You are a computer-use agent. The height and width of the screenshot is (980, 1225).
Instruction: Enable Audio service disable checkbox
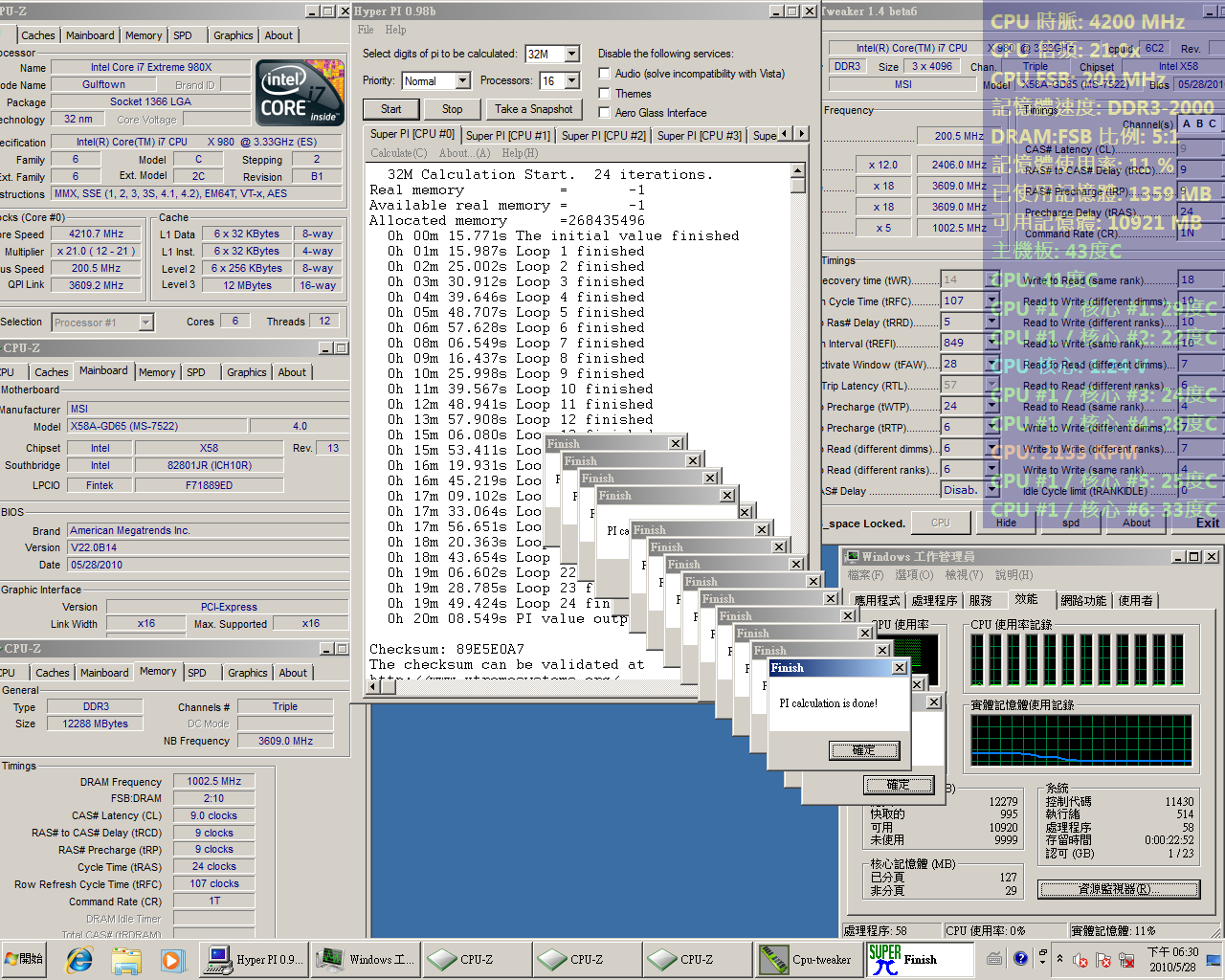point(604,74)
